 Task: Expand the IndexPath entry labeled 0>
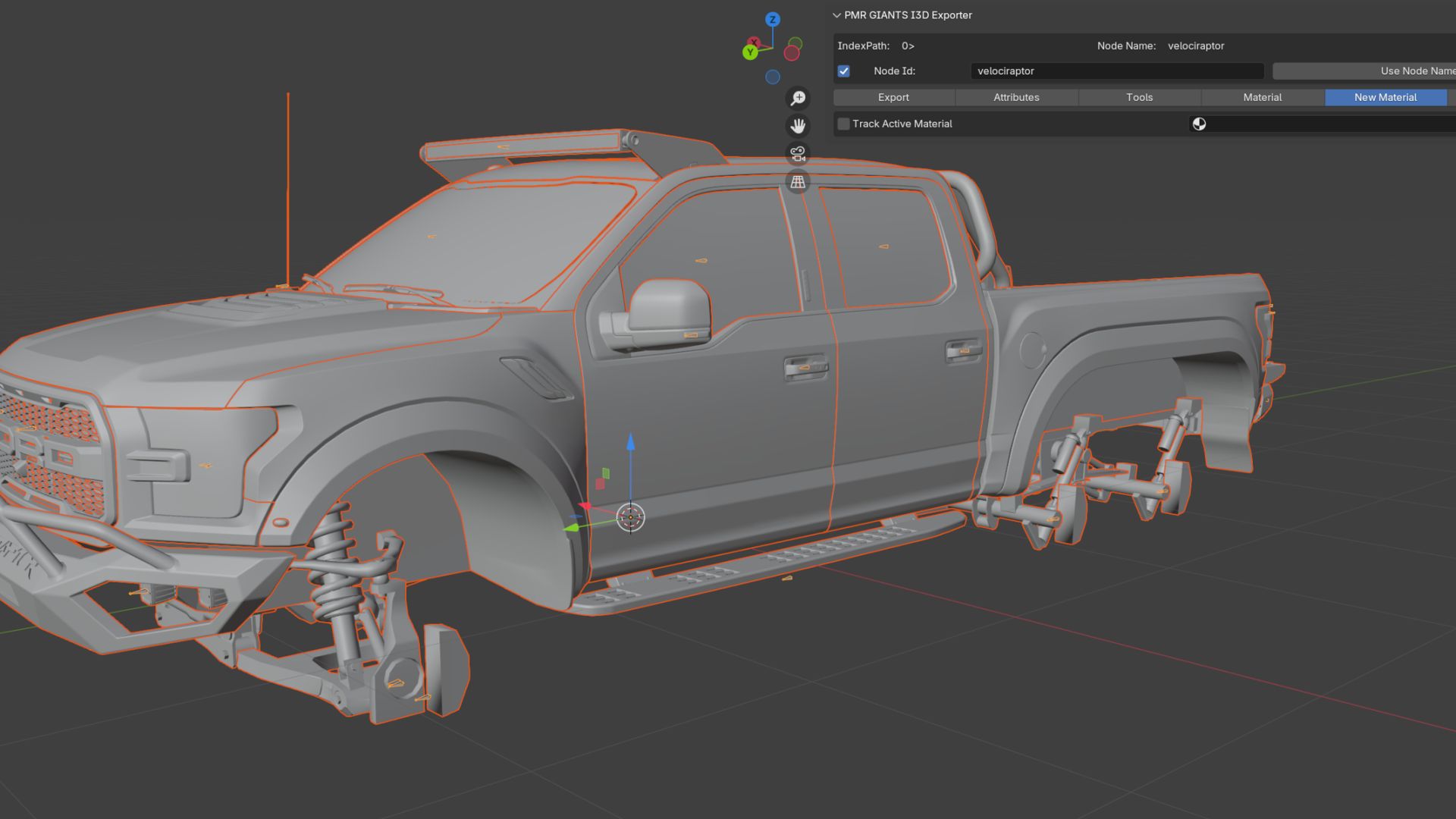tap(907, 45)
